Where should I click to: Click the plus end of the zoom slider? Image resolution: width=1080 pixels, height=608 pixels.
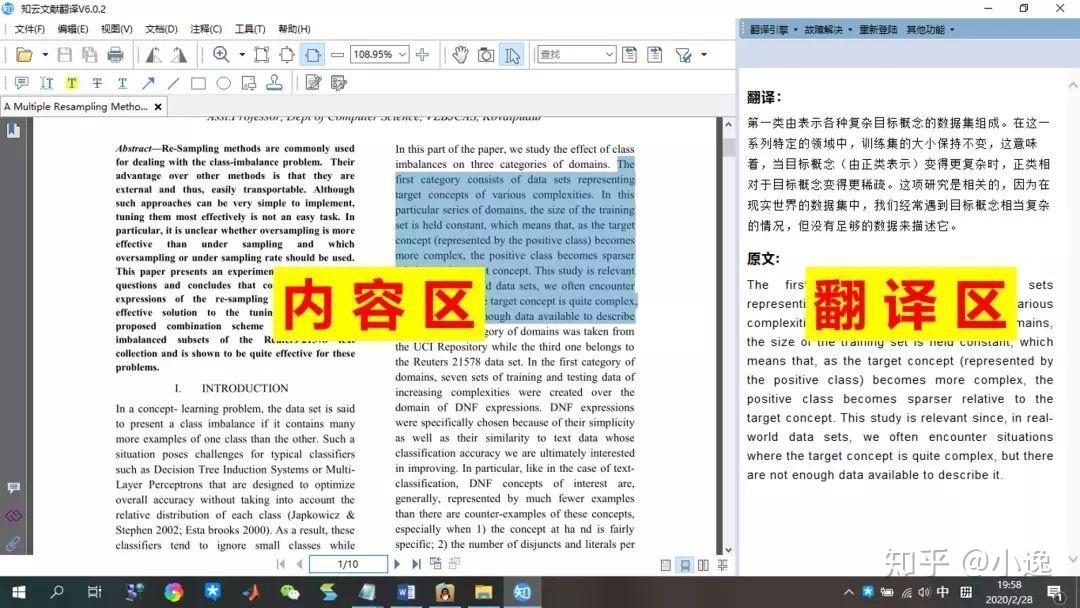423,54
